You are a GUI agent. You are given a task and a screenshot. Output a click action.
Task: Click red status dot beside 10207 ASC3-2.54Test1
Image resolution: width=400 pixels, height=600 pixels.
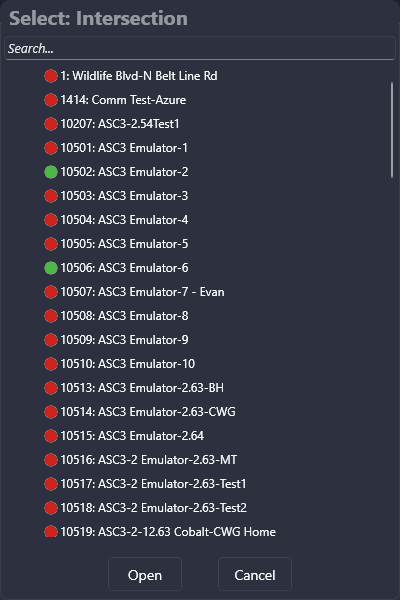[x=51, y=124]
